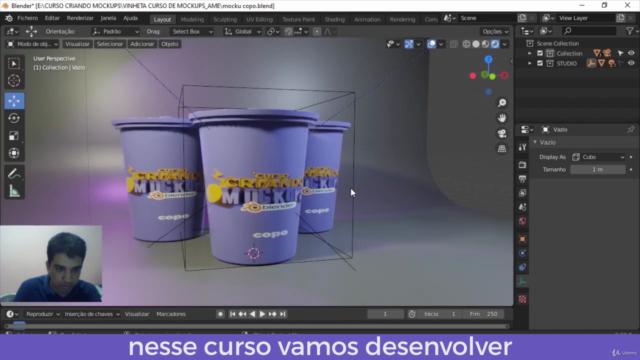The height and width of the screenshot is (360, 640).
Task: Expand the Collection tree row
Action: pyautogui.click(x=530, y=53)
